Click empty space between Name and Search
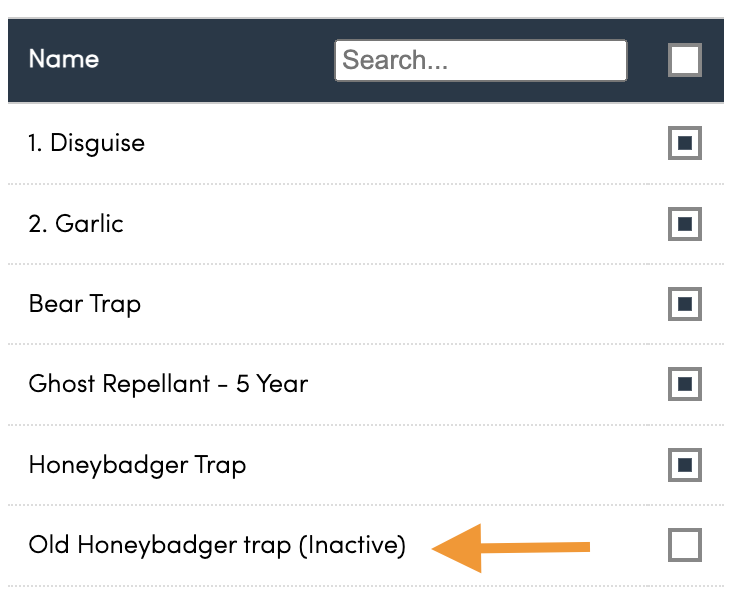Viewport: 748px width, 604px height. click(x=215, y=60)
